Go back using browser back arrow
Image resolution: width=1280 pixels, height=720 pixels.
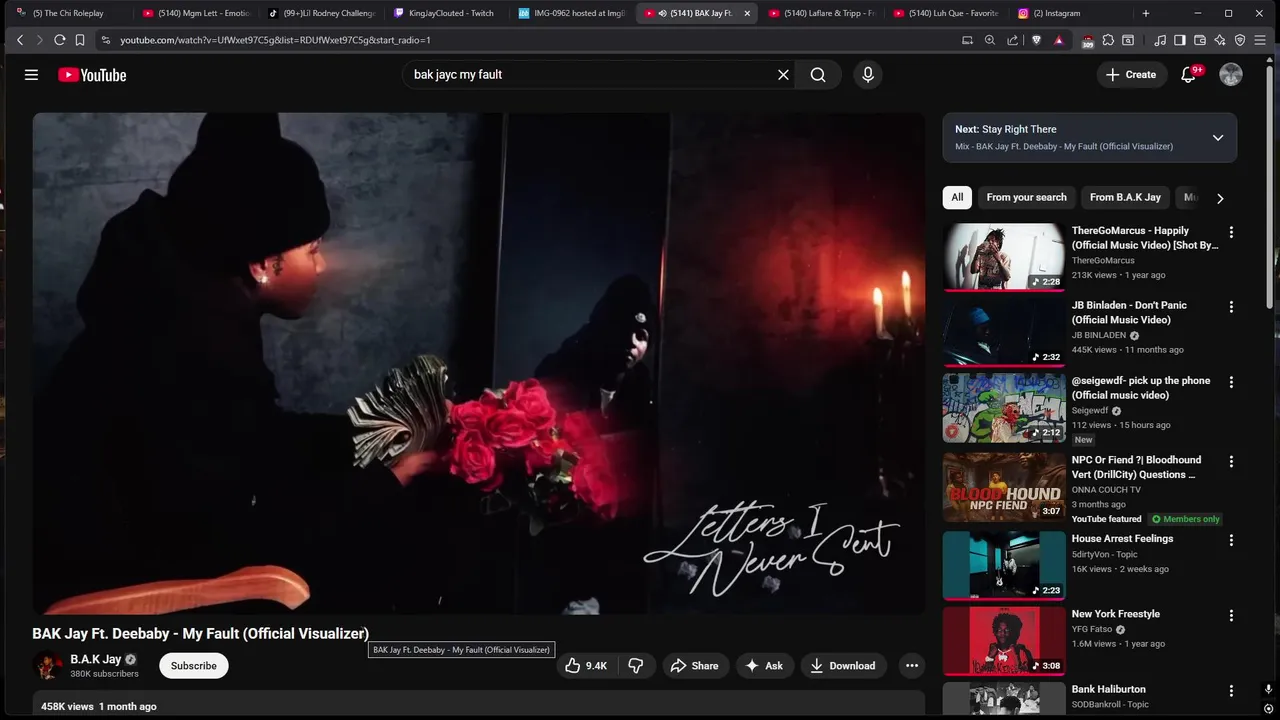click(19, 40)
